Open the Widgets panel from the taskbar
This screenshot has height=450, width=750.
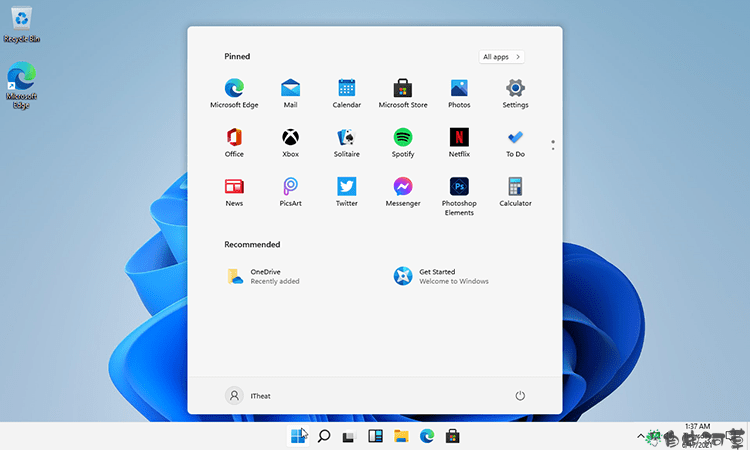click(375, 436)
